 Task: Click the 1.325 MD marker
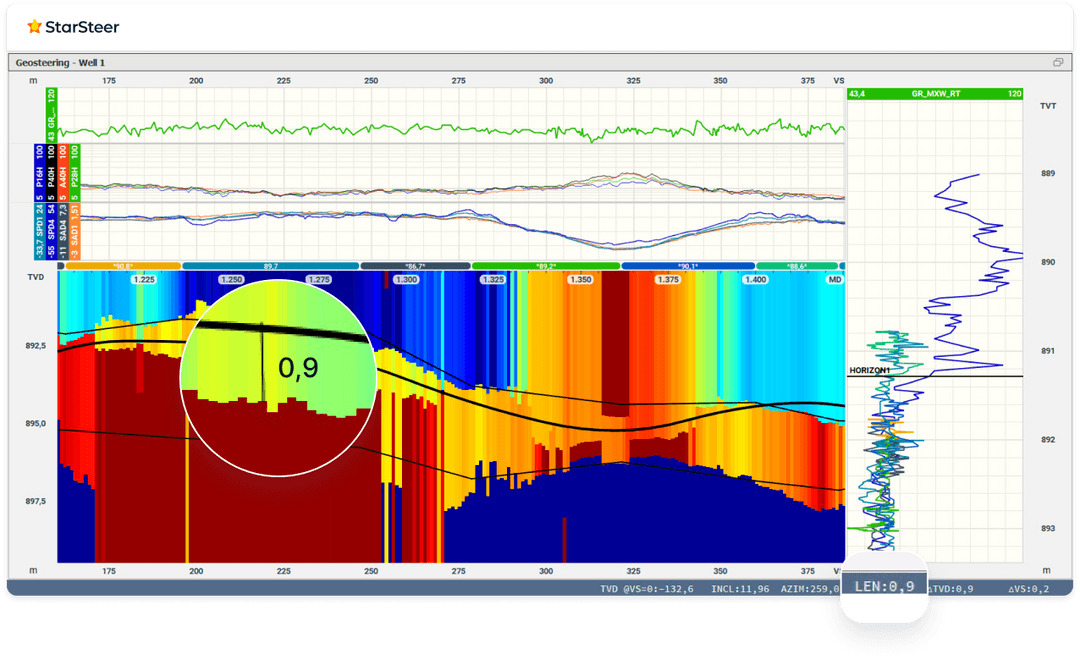click(x=493, y=280)
